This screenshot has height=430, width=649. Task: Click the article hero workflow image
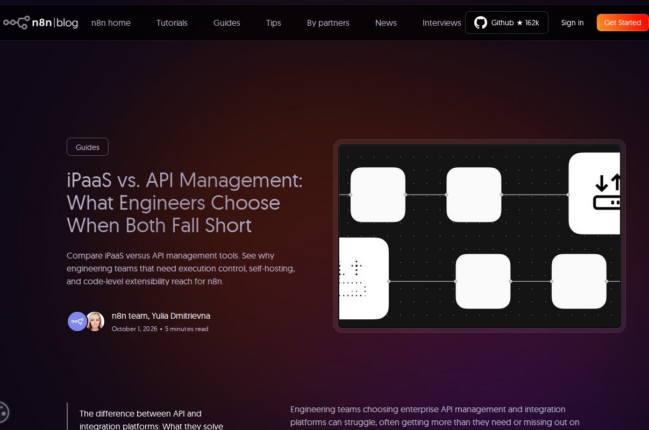pyautogui.click(x=479, y=236)
